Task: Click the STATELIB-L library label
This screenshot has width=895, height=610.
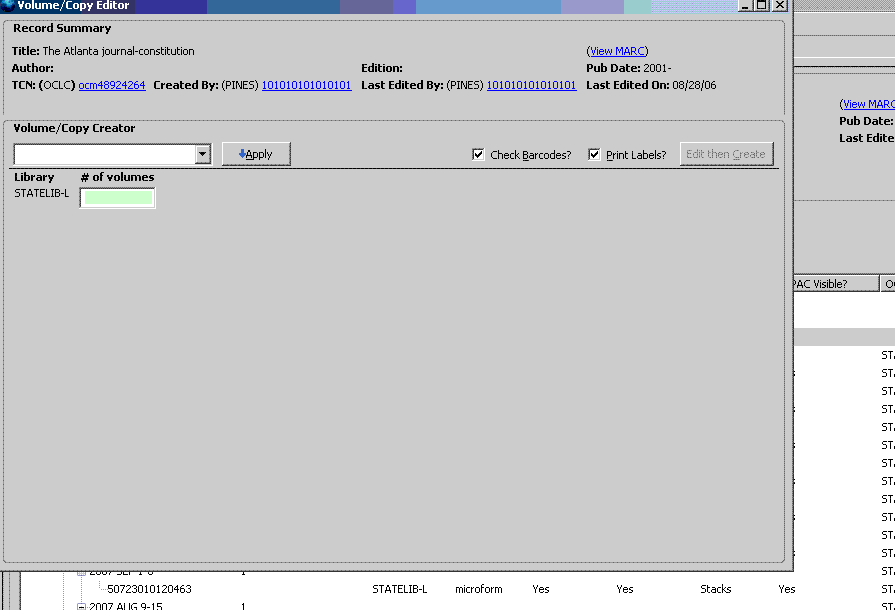Action: click(42, 193)
